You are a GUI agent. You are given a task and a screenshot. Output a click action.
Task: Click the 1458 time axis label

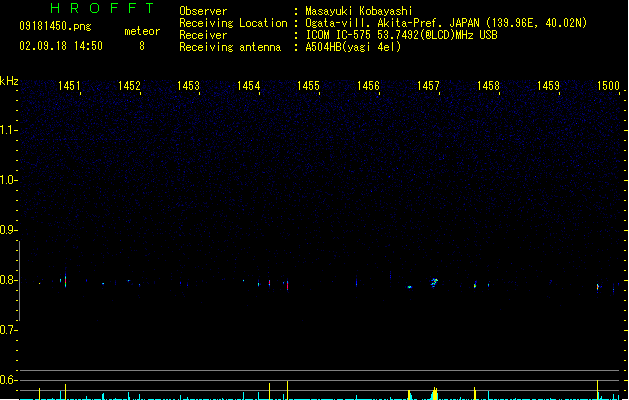pyautogui.click(x=488, y=86)
